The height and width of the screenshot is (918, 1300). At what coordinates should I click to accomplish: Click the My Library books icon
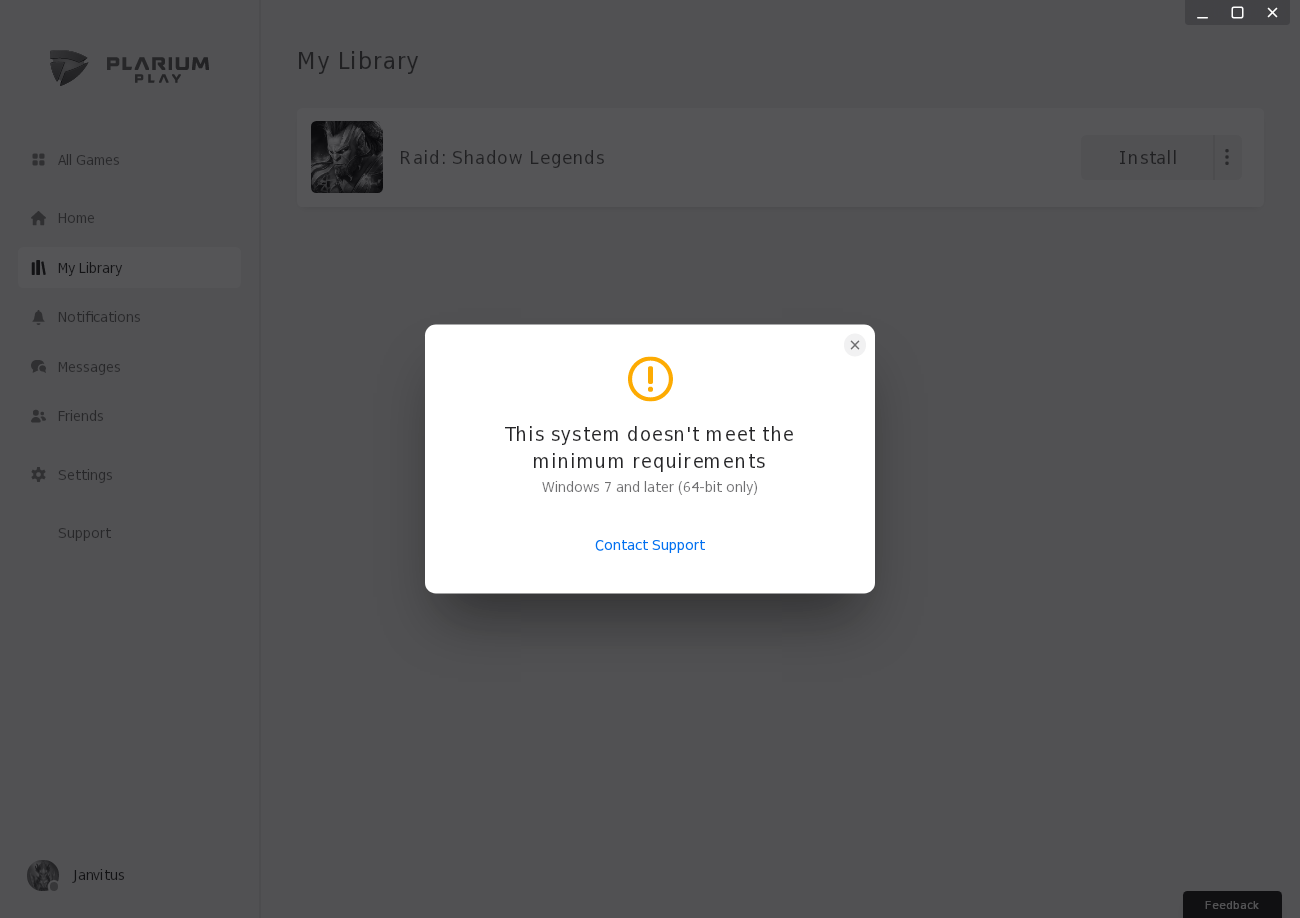(39, 268)
